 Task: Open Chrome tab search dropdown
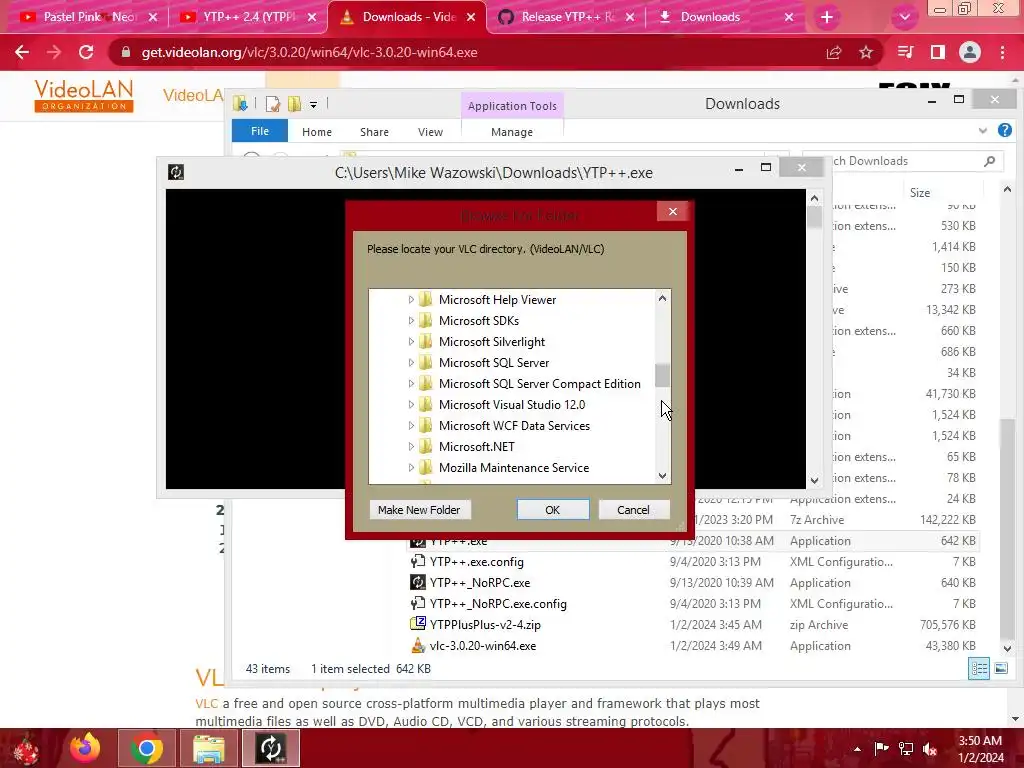[904, 18]
